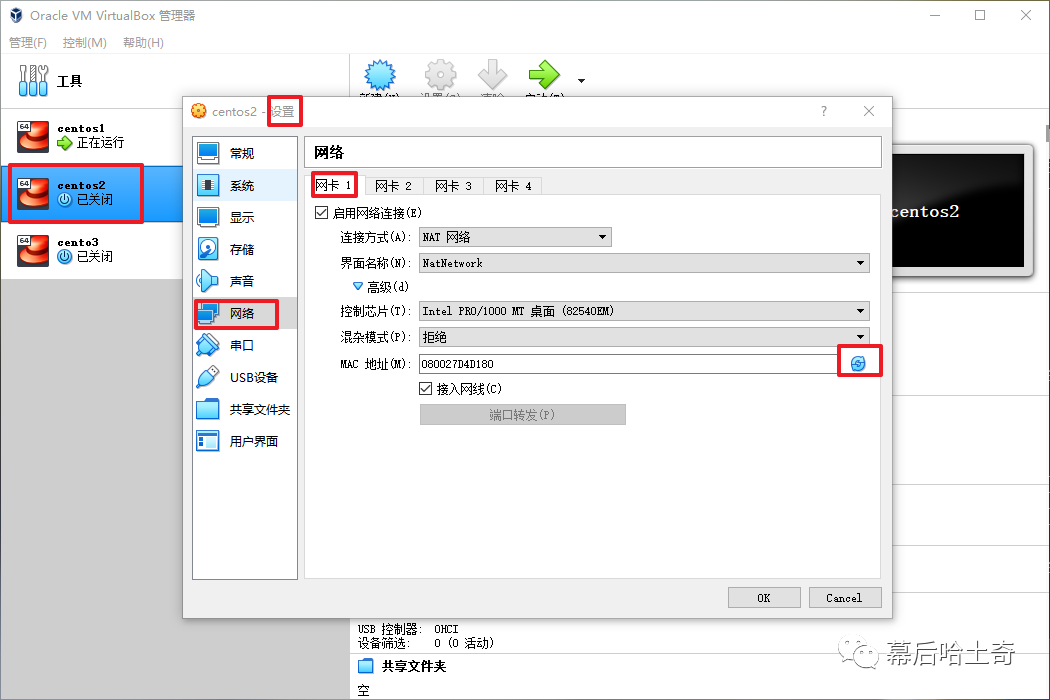
Task: Open the 共享文件夹 settings category
Action: click(258, 410)
